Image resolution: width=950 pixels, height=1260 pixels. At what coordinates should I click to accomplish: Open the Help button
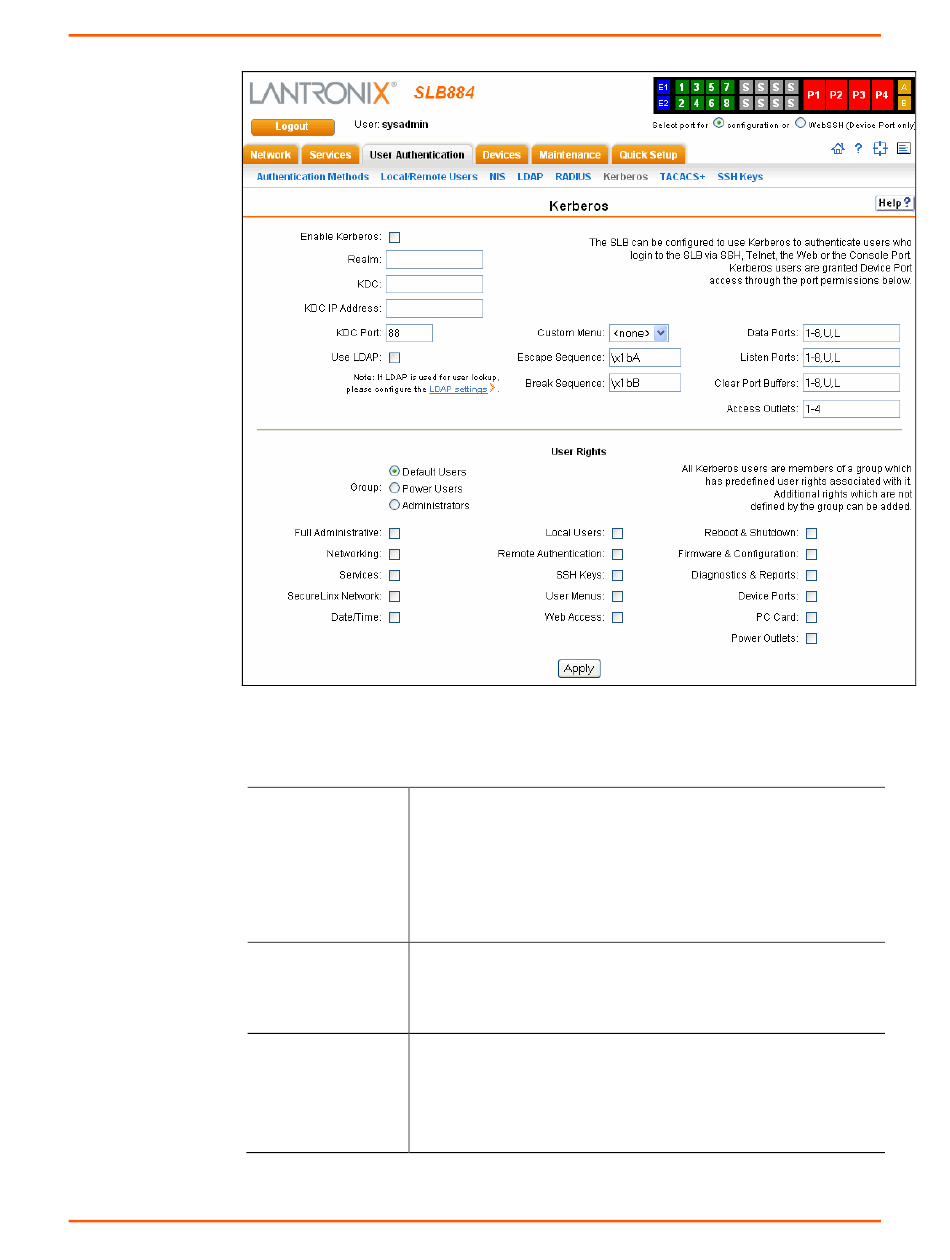pyautogui.click(x=895, y=203)
